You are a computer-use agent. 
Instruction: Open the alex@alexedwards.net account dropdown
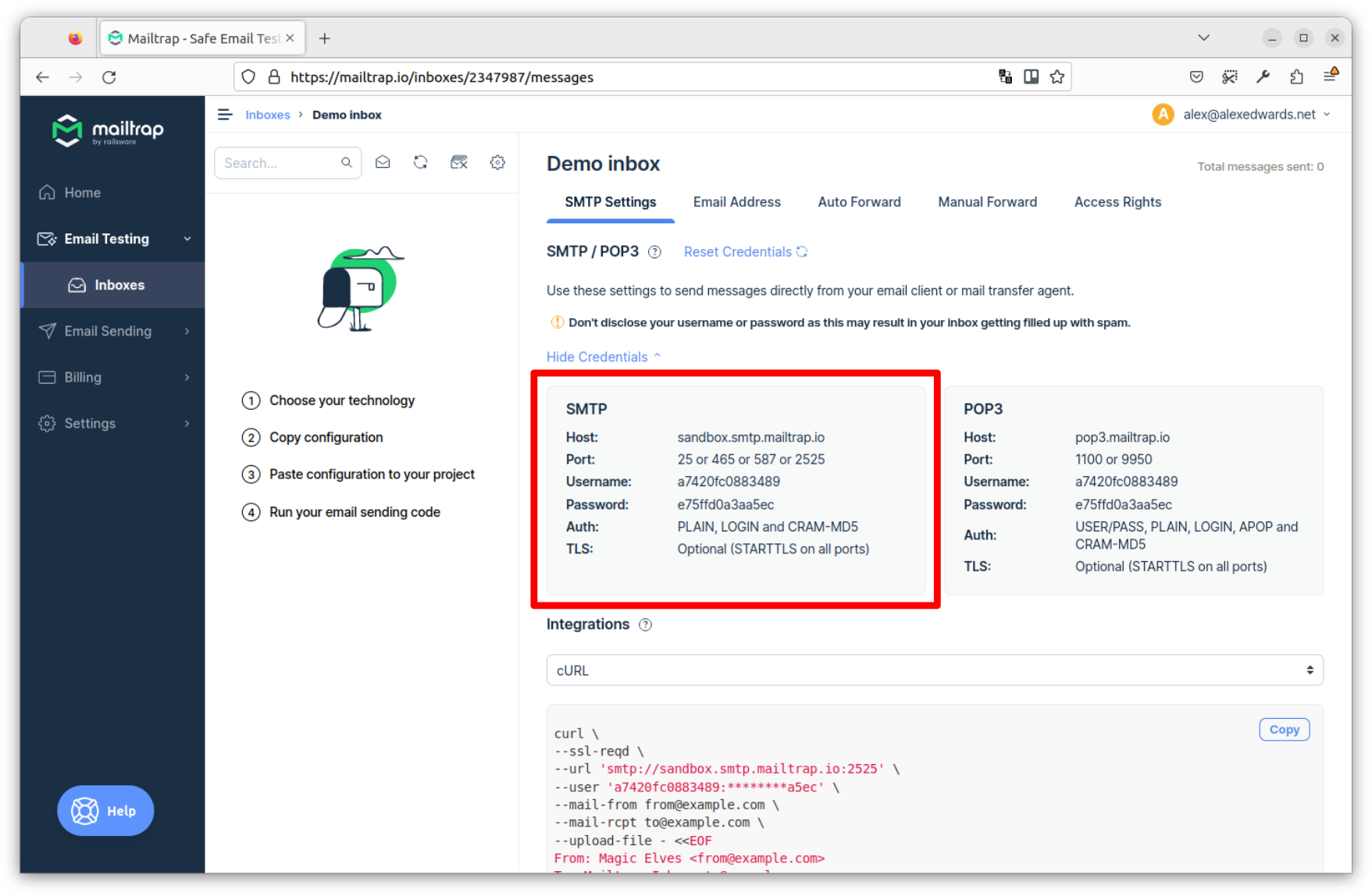[1248, 115]
